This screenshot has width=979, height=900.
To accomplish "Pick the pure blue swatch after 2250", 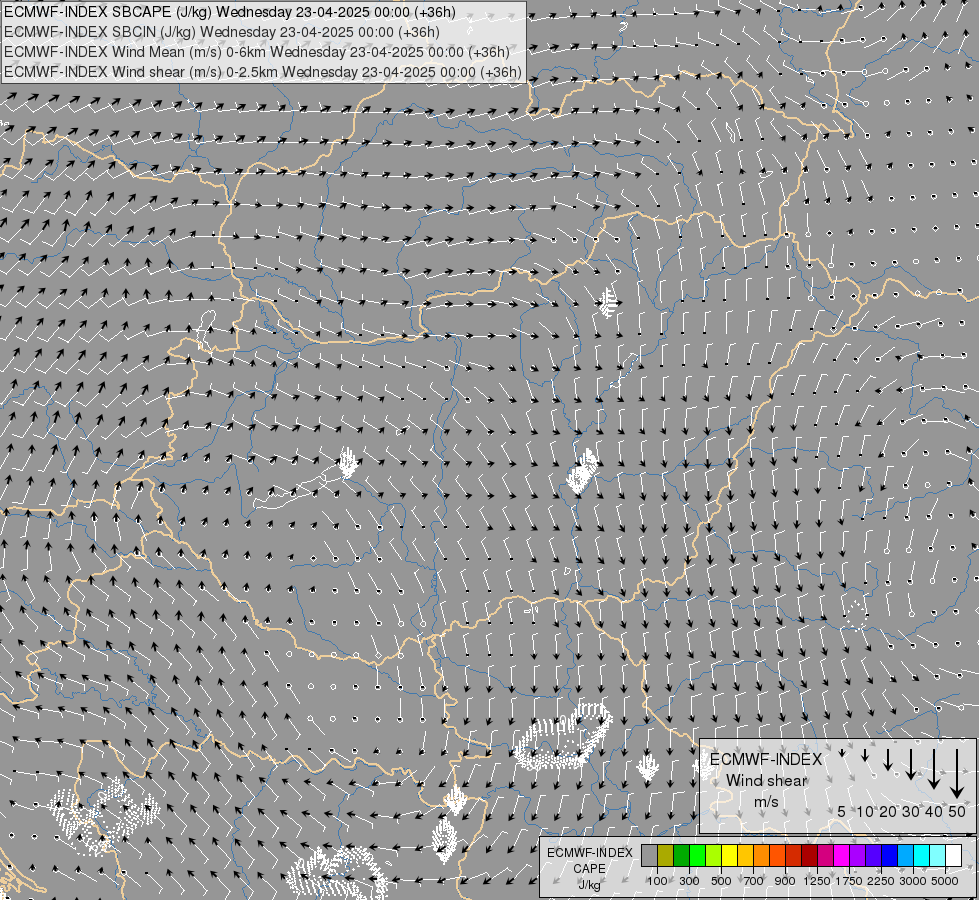I will pos(890,855).
